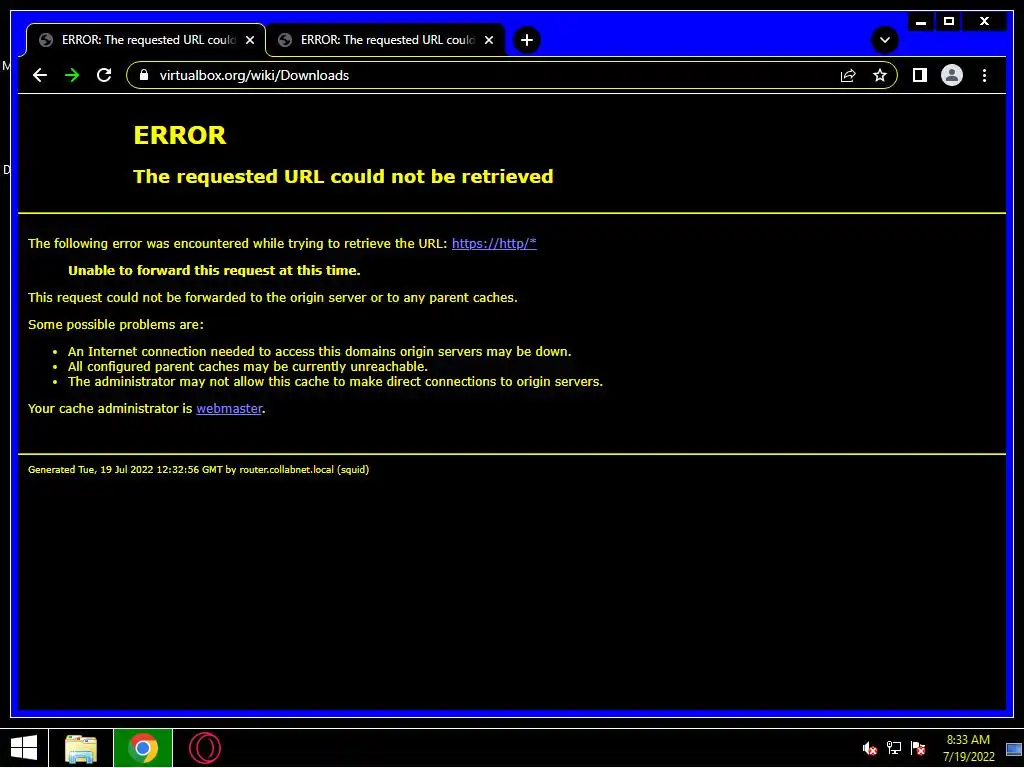The image size is (1024, 768).
Task: Expand the tab search dropdown
Action: 884,40
